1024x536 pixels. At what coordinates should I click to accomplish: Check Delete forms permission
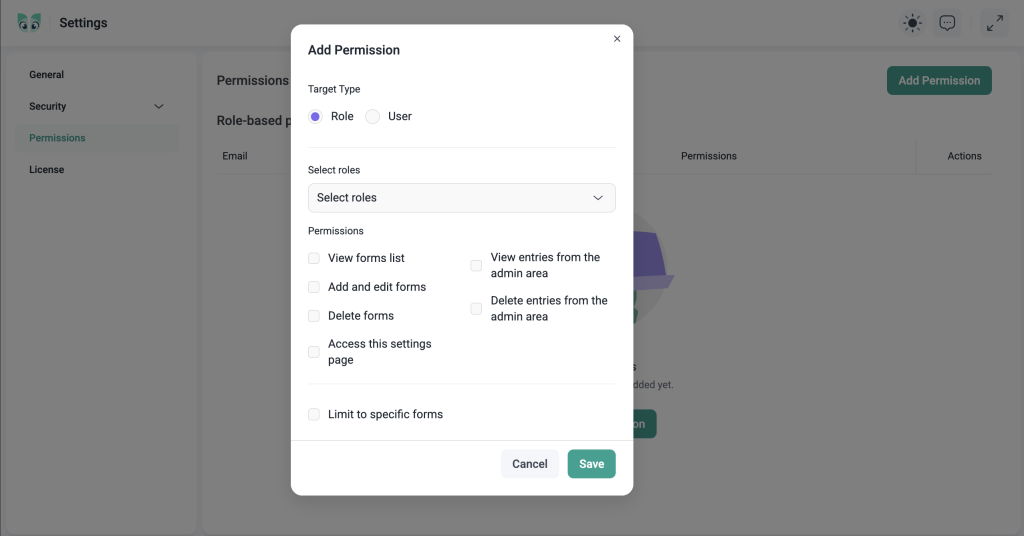point(314,315)
